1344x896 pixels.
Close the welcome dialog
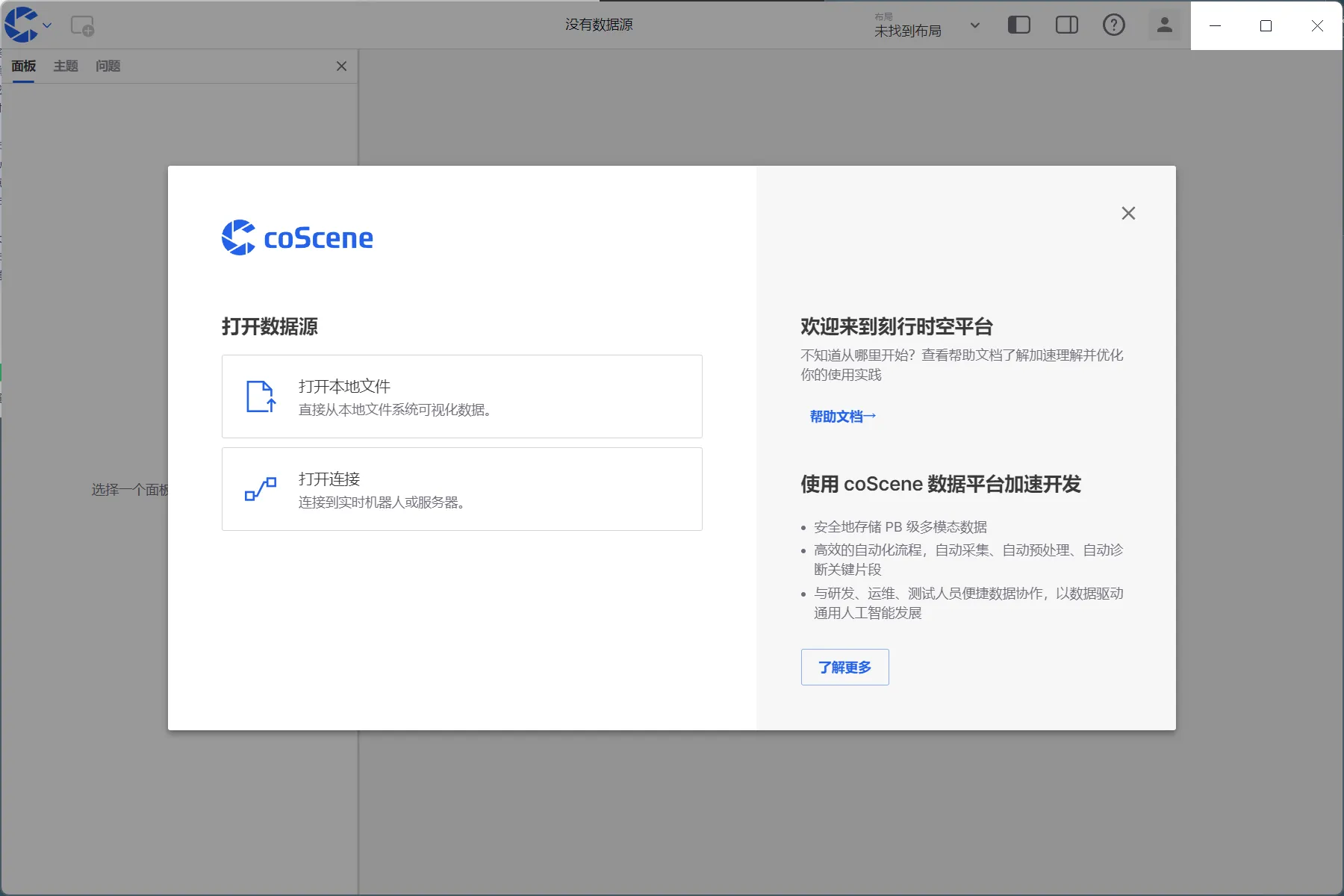[x=1128, y=214]
